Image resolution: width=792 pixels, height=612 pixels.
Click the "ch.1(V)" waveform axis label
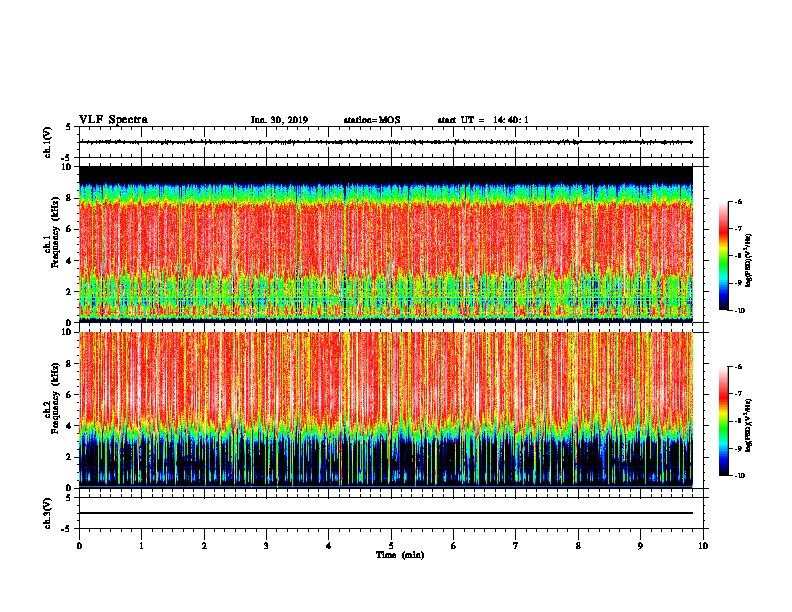click(x=47, y=142)
